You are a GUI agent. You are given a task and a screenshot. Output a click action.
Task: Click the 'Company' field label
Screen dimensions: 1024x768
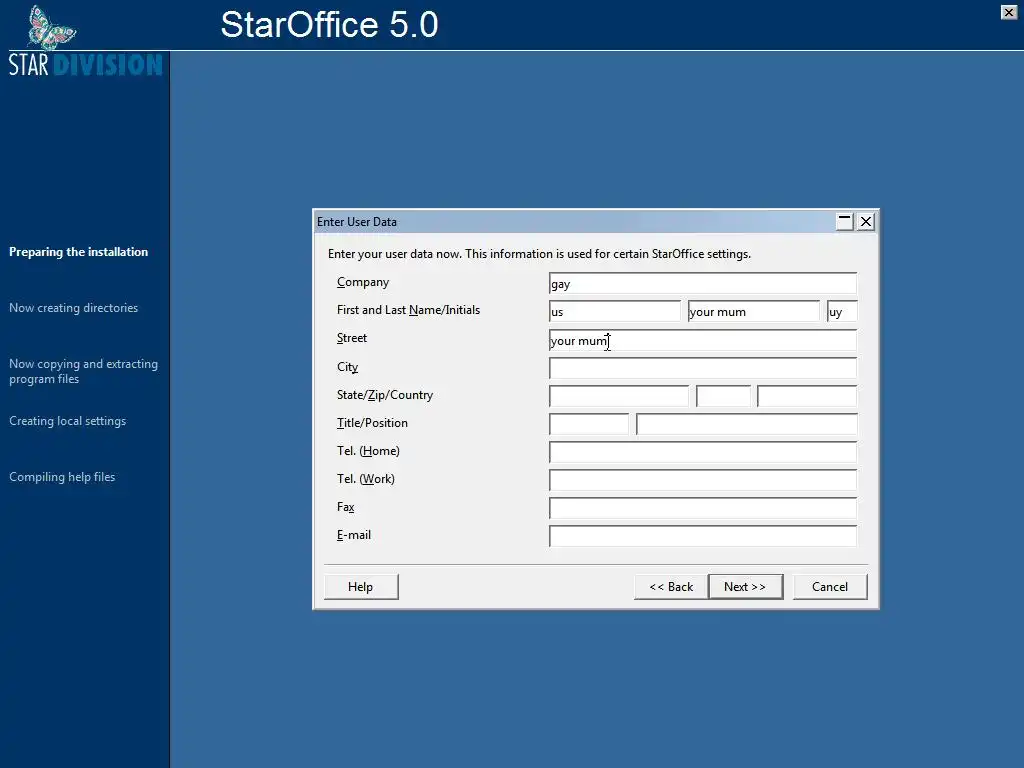point(363,282)
